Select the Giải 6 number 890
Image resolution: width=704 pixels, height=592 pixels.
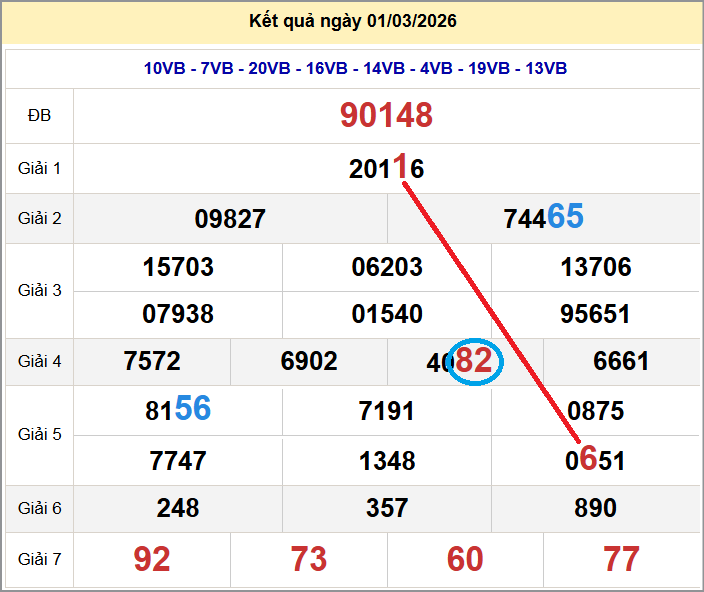[595, 508]
